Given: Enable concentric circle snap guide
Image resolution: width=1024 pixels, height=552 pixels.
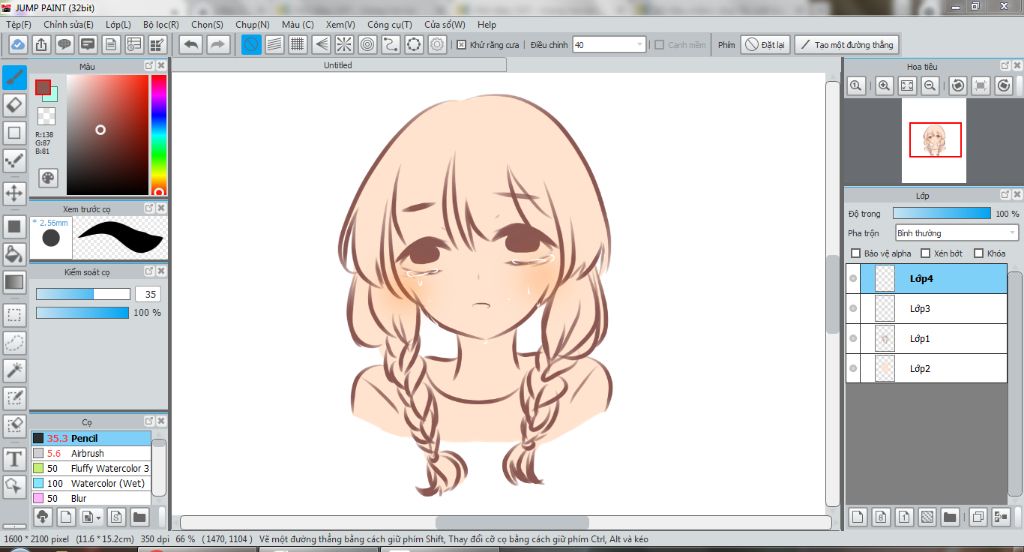Looking at the screenshot, I should click(368, 44).
